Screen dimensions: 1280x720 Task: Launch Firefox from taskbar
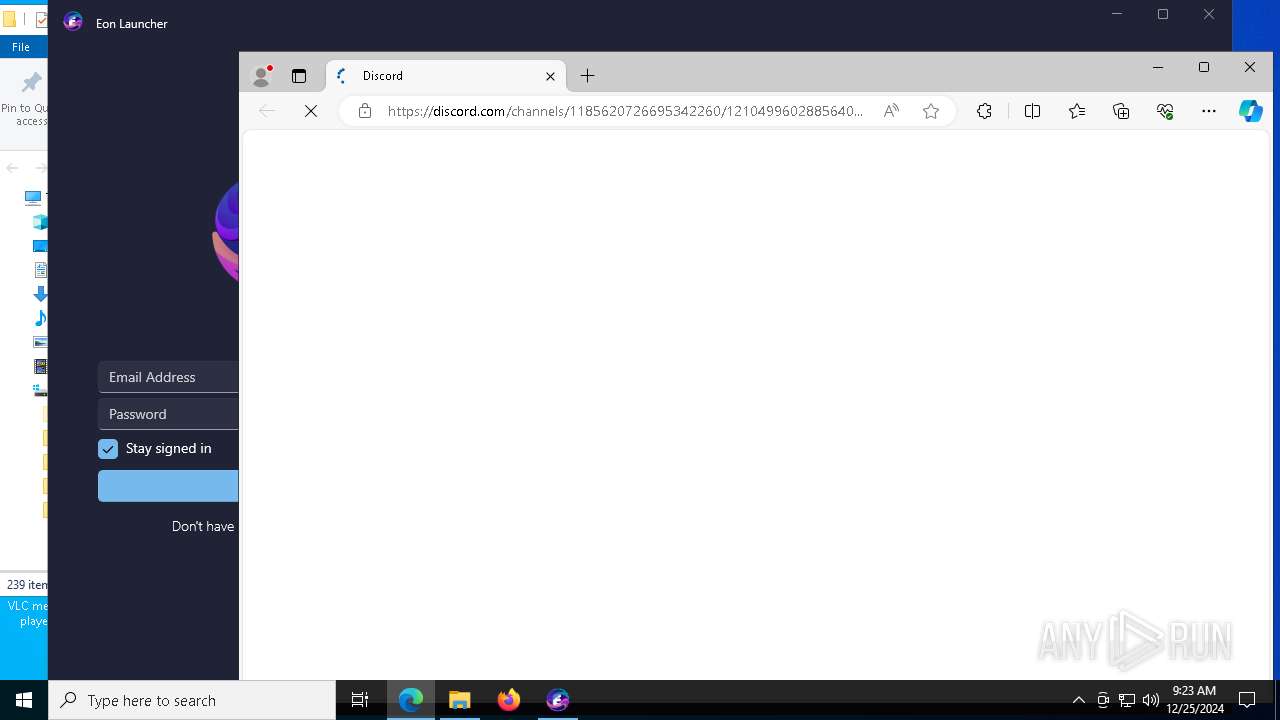[509, 700]
